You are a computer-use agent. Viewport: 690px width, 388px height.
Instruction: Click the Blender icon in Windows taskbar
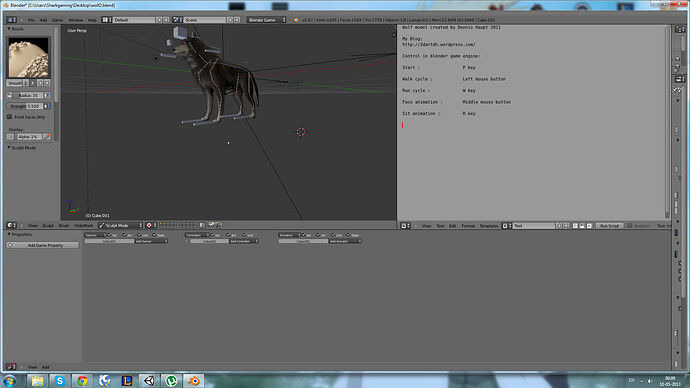(193, 381)
